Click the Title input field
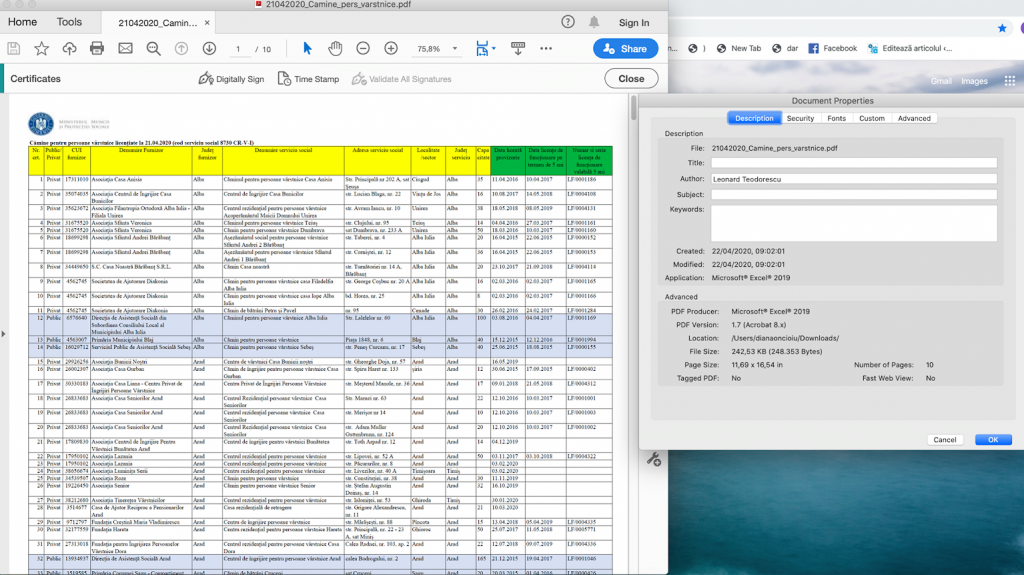This screenshot has height=575, width=1024. [854, 163]
